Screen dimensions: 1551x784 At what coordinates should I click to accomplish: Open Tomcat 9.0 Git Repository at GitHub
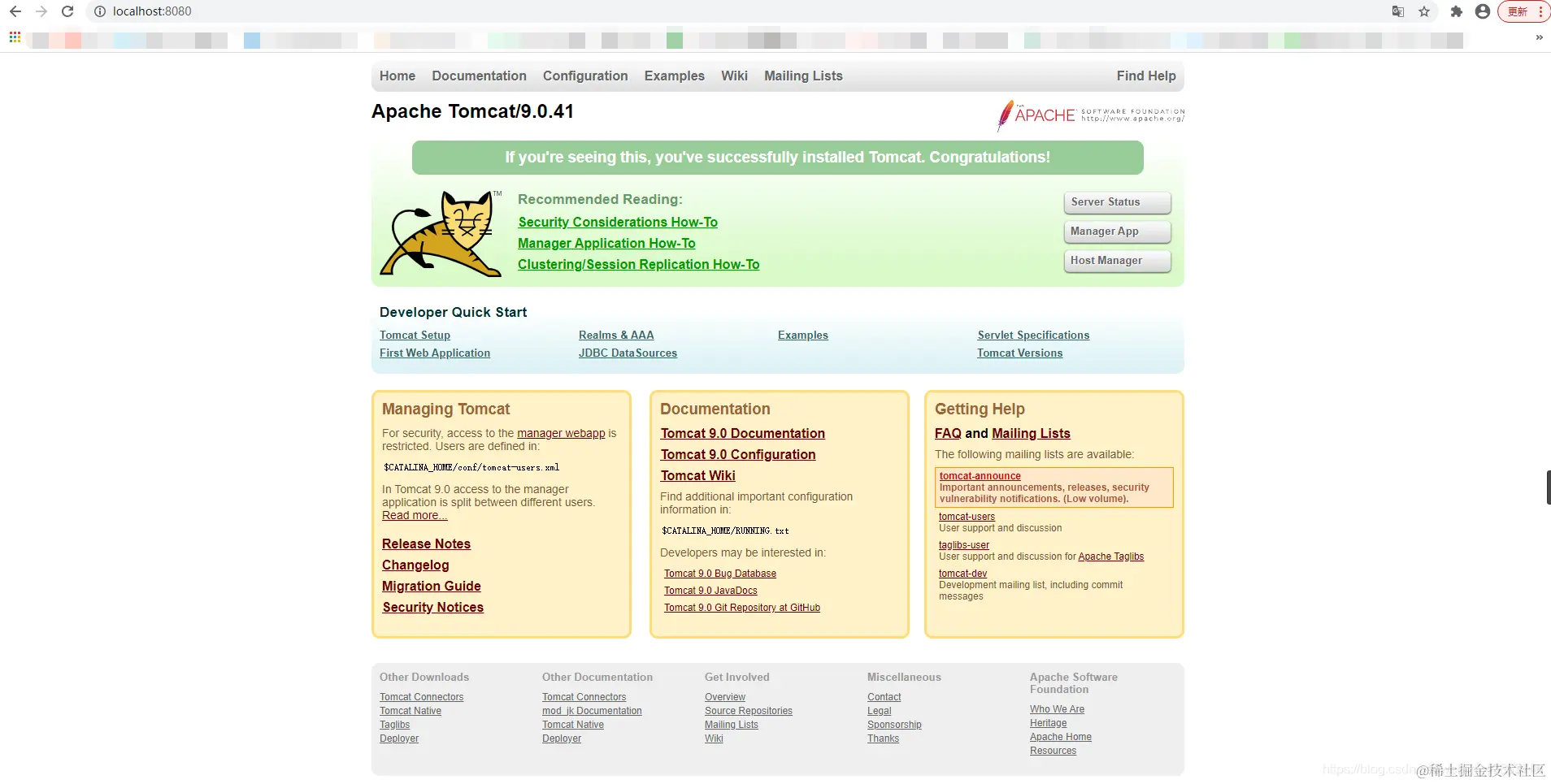(742, 608)
